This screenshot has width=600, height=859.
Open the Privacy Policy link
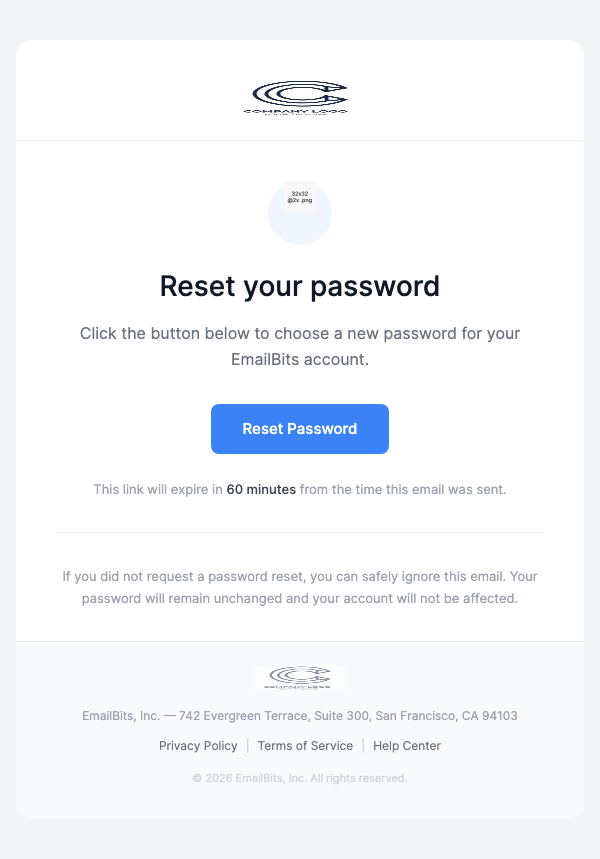(x=198, y=745)
